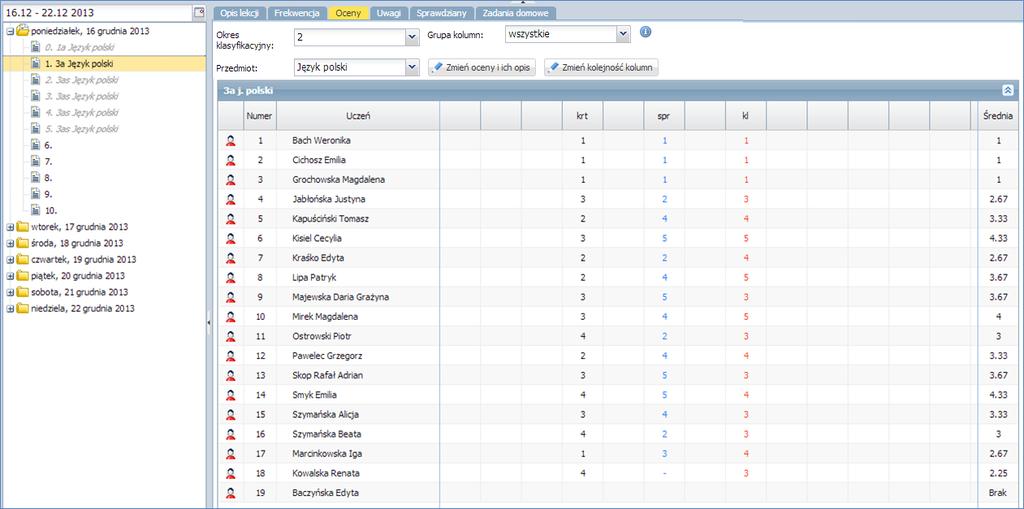Image resolution: width=1024 pixels, height=509 pixels.
Task: Click Zmień kolejność kolumn button
Action: point(601,68)
